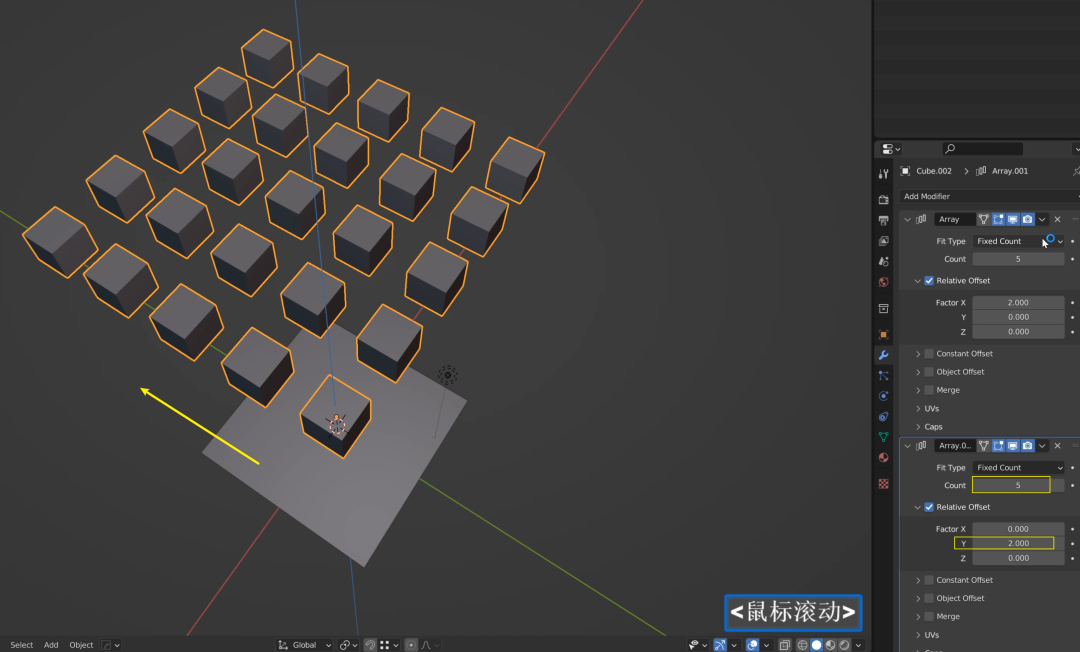The image size is (1080, 652).
Task: Toggle Array modifier viewport display
Action: (1012, 219)
